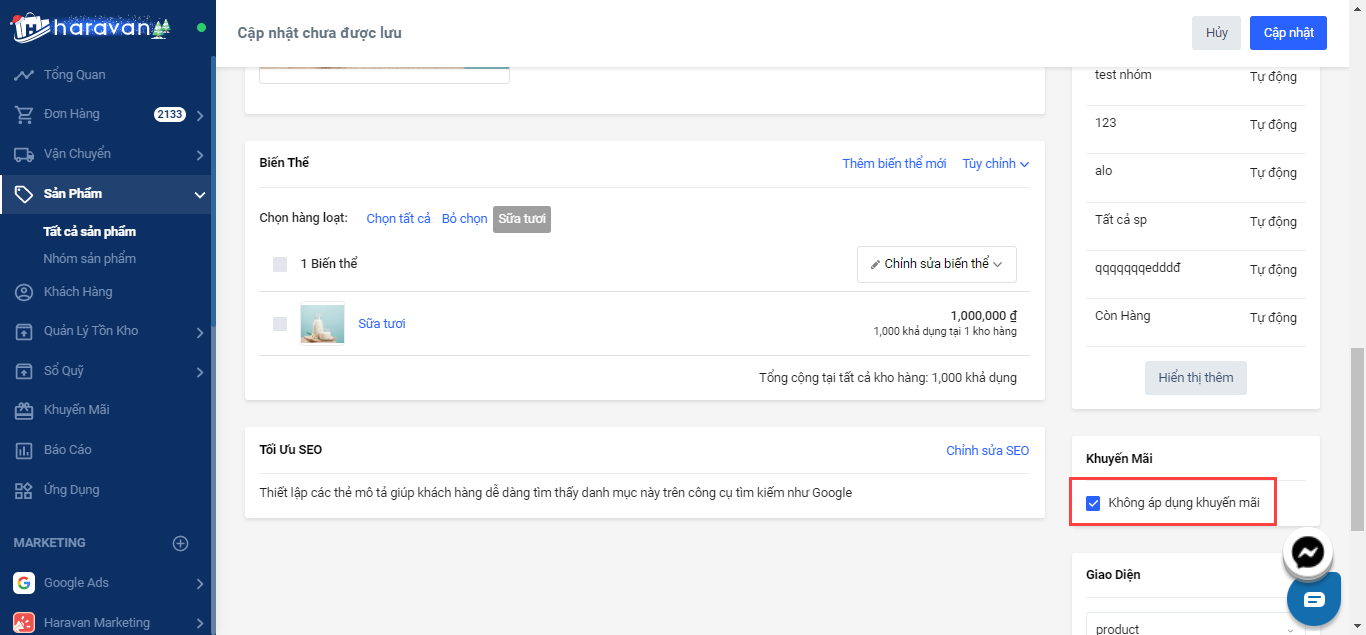Click the Báo Cáo chart icon
This screenshot has width=1366, height=635.
[x=24, y=450]
